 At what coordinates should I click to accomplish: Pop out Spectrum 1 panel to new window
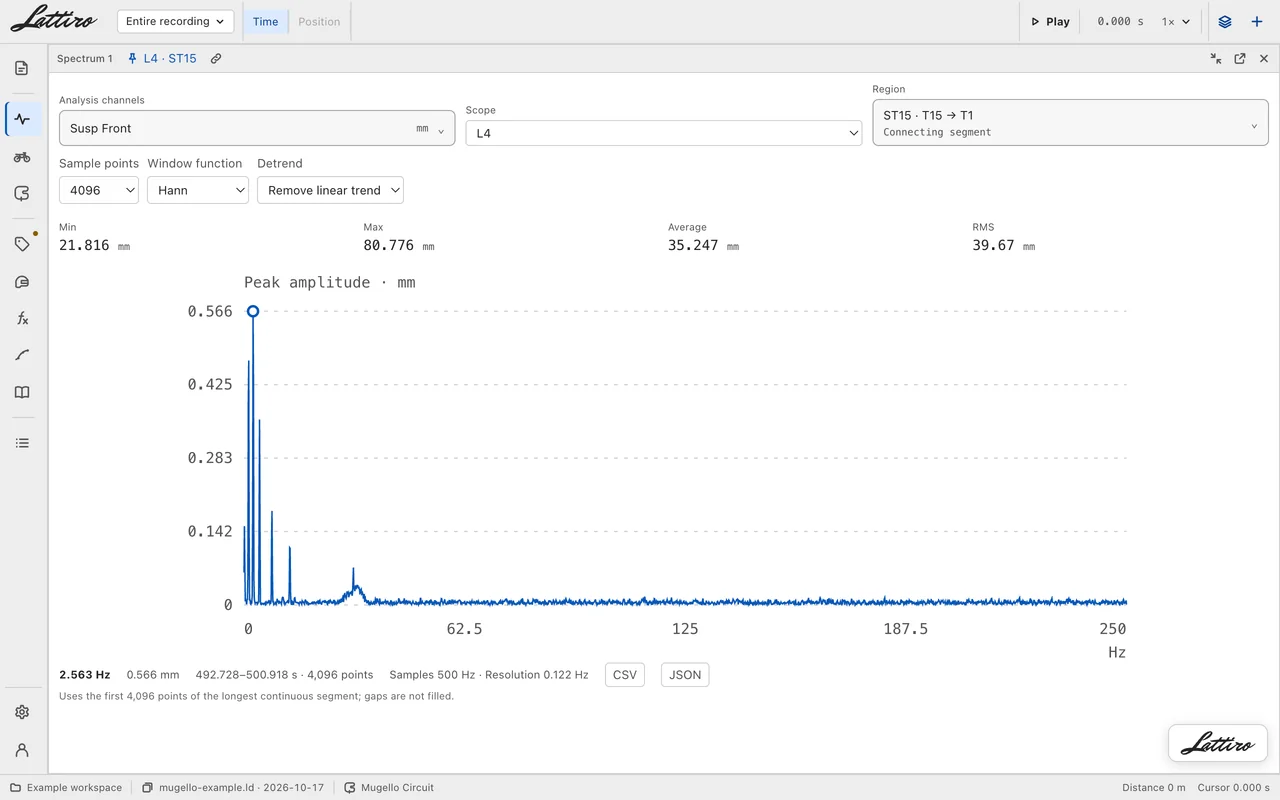[1240, 59]
